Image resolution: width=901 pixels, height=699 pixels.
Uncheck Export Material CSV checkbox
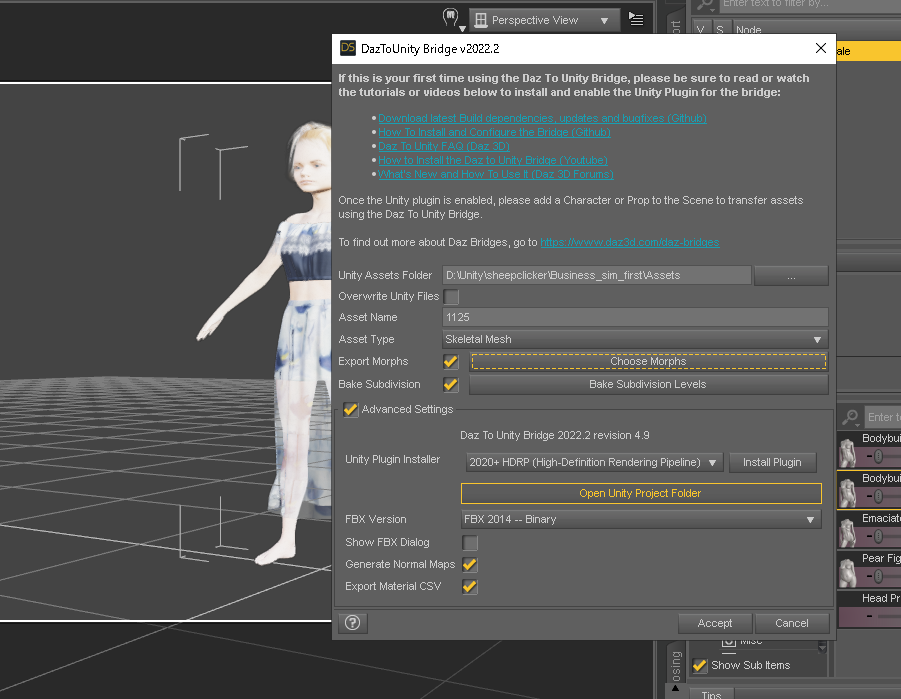click(470, 586)
